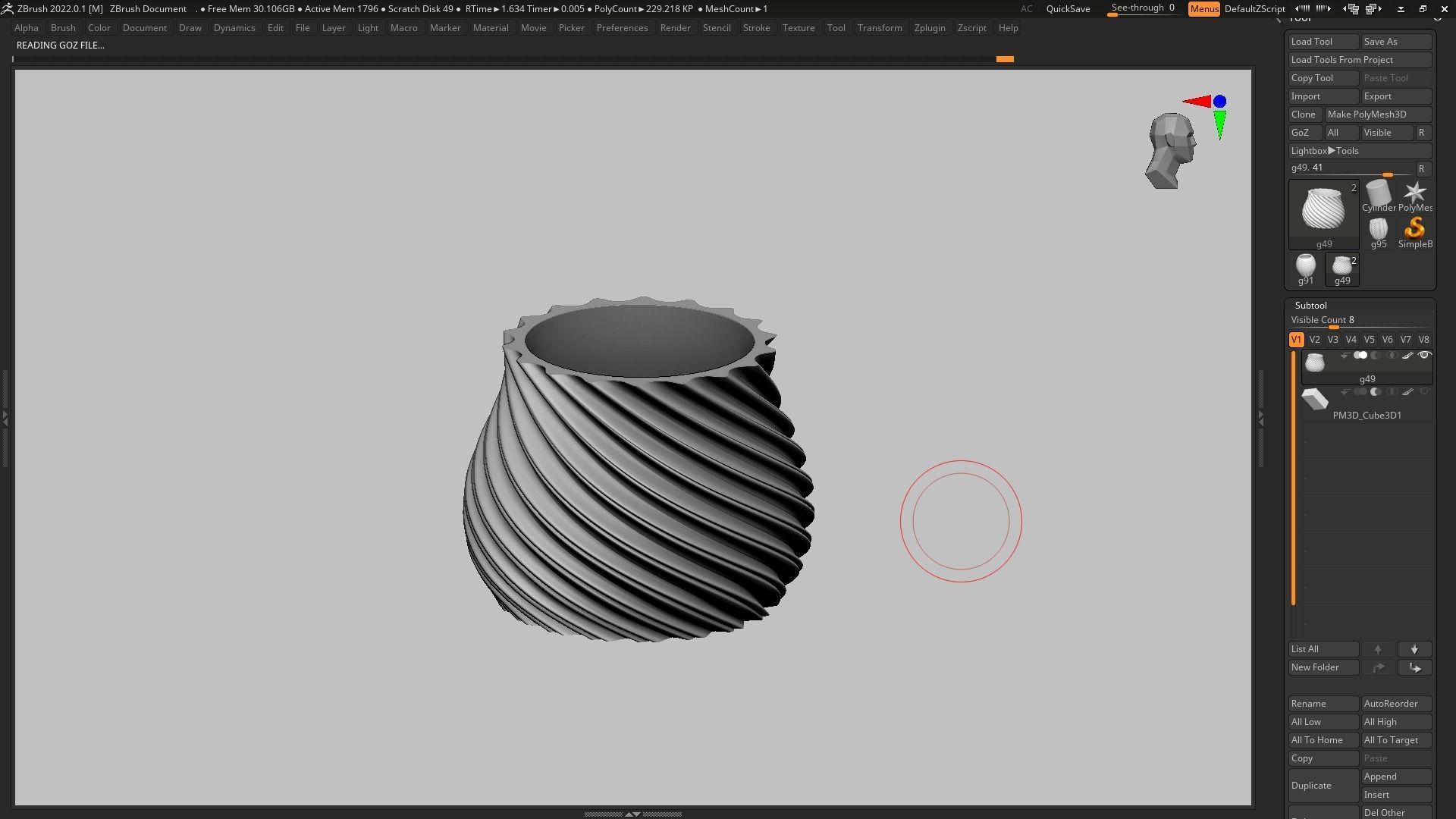Click the arrow start-group icon on g49 subtool
Image resolution: width=1456 pixels, height=819 pixels.
(x=1345, y=355)
